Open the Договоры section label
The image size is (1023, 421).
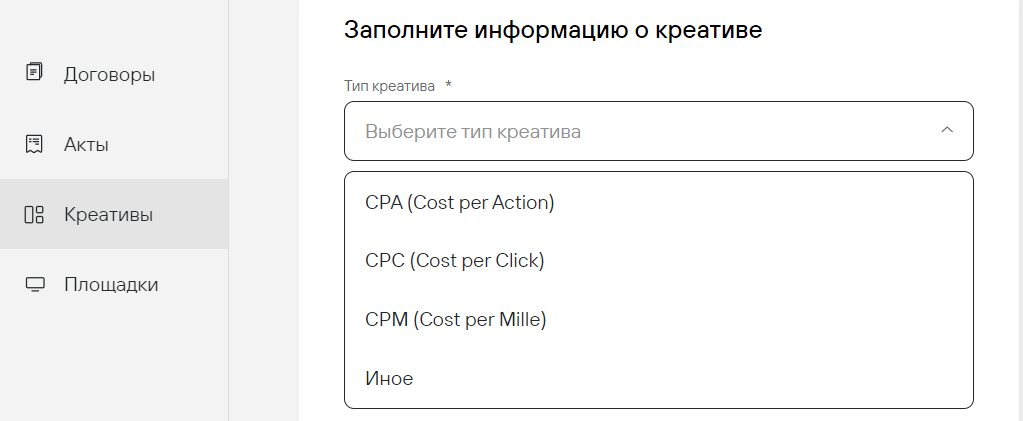tap(109, 74)
